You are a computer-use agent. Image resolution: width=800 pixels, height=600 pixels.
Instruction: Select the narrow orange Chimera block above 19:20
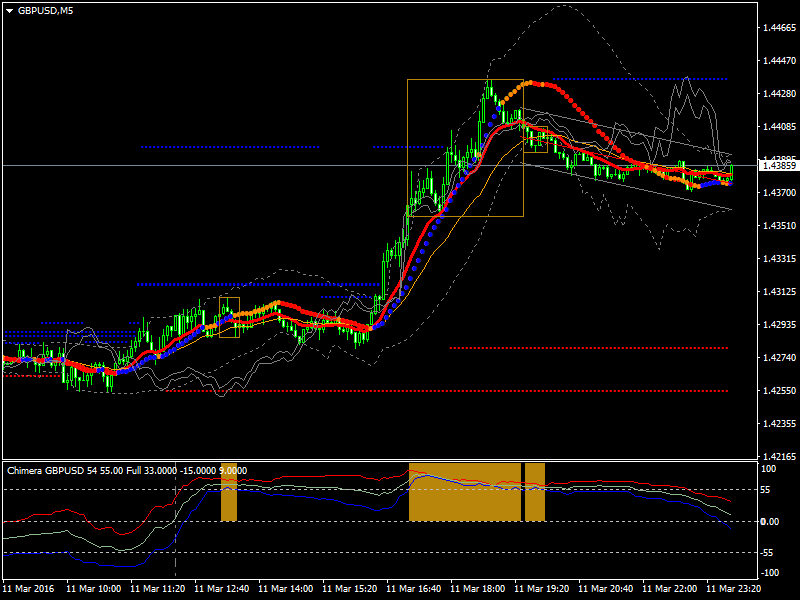point(535,492)
